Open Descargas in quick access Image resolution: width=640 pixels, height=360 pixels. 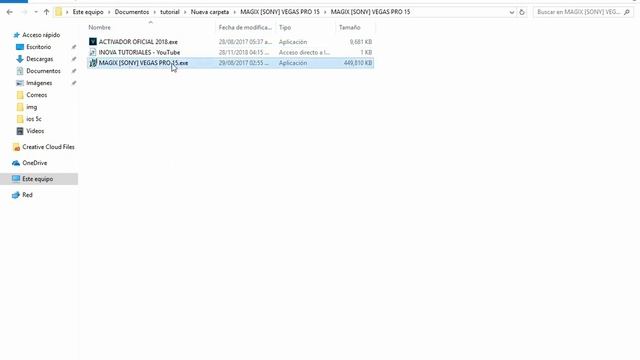tap(40, 59)
